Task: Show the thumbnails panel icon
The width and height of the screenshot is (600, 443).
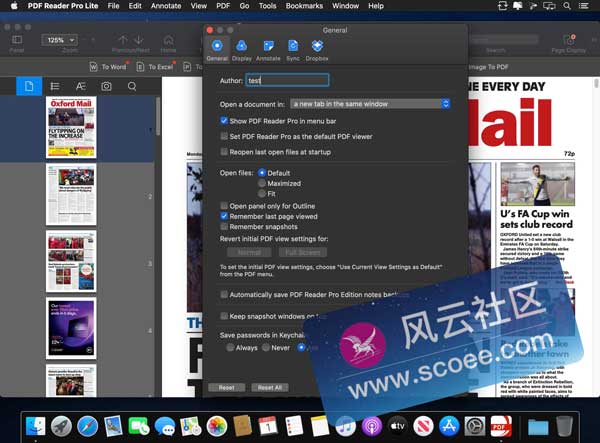Action: 29,86
